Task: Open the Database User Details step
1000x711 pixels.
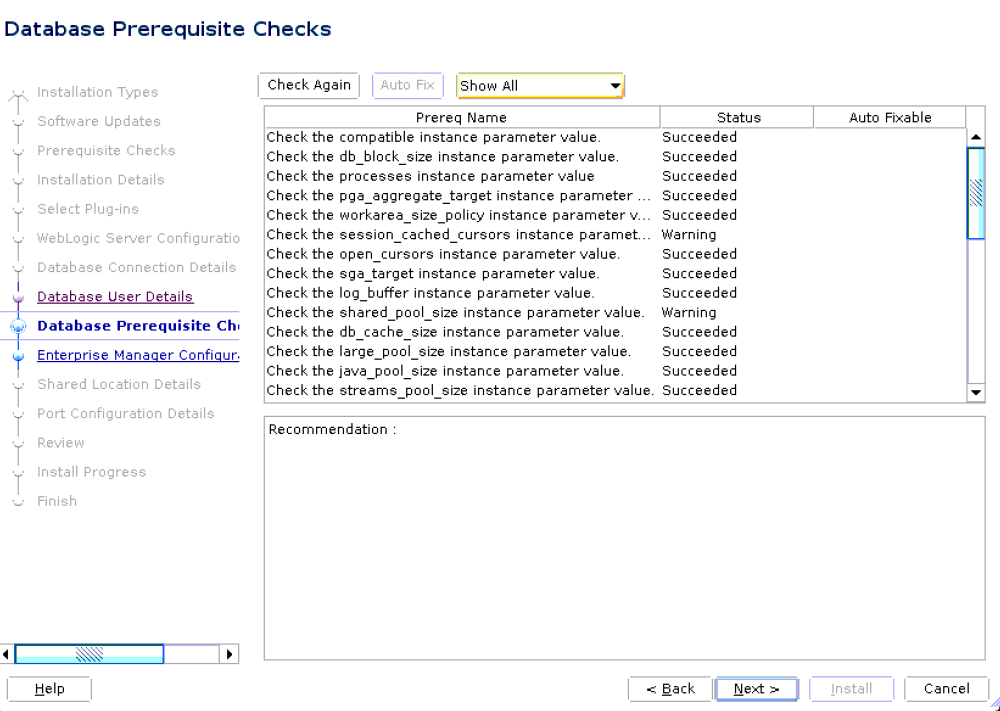Action: (x=114, y=296)
